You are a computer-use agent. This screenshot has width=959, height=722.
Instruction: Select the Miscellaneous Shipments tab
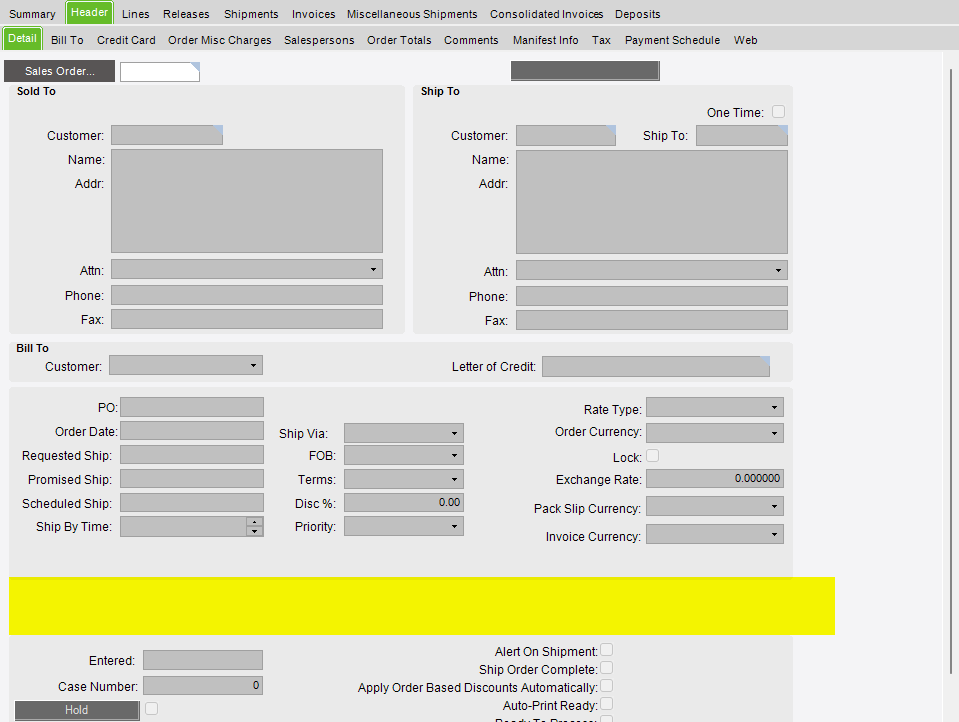[412, 14]
